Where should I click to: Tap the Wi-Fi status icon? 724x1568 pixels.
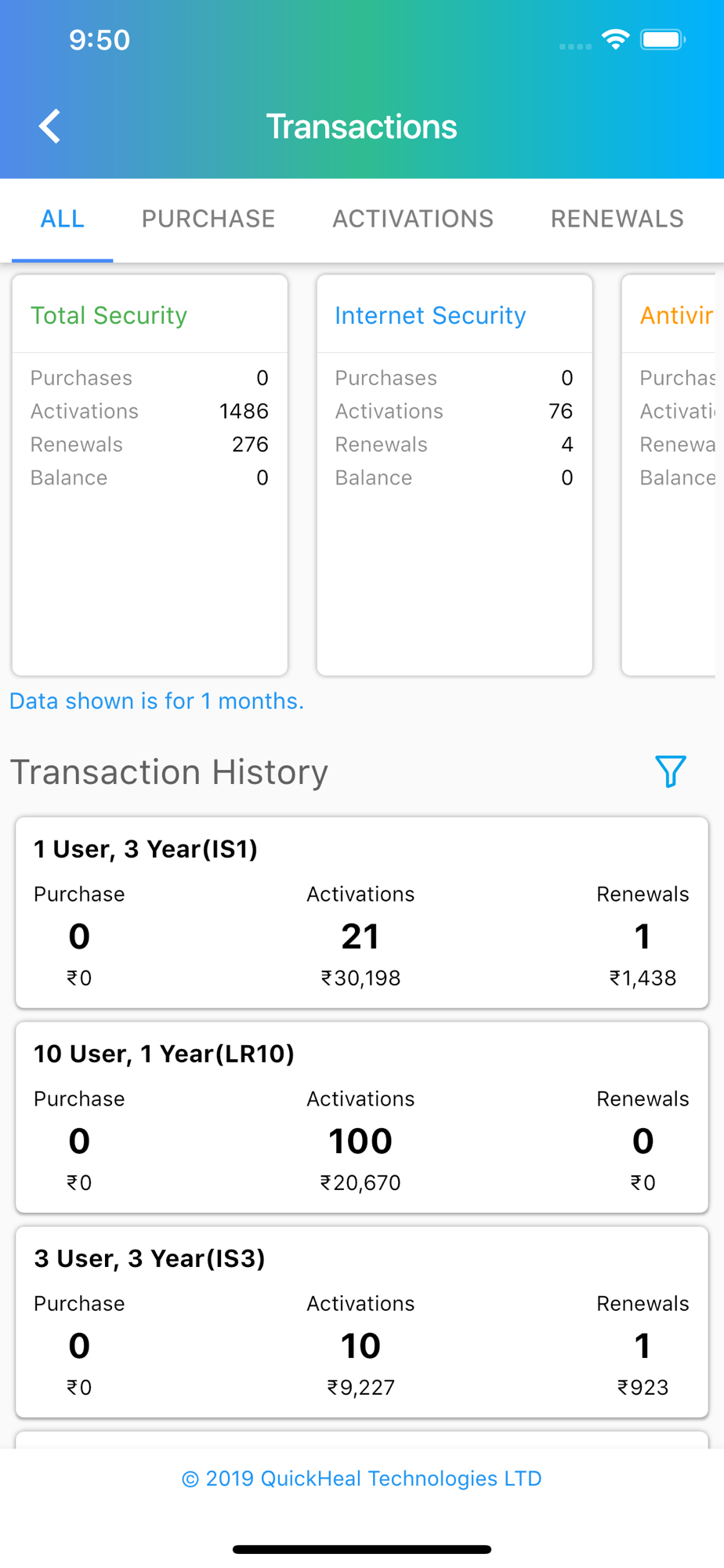616,39
